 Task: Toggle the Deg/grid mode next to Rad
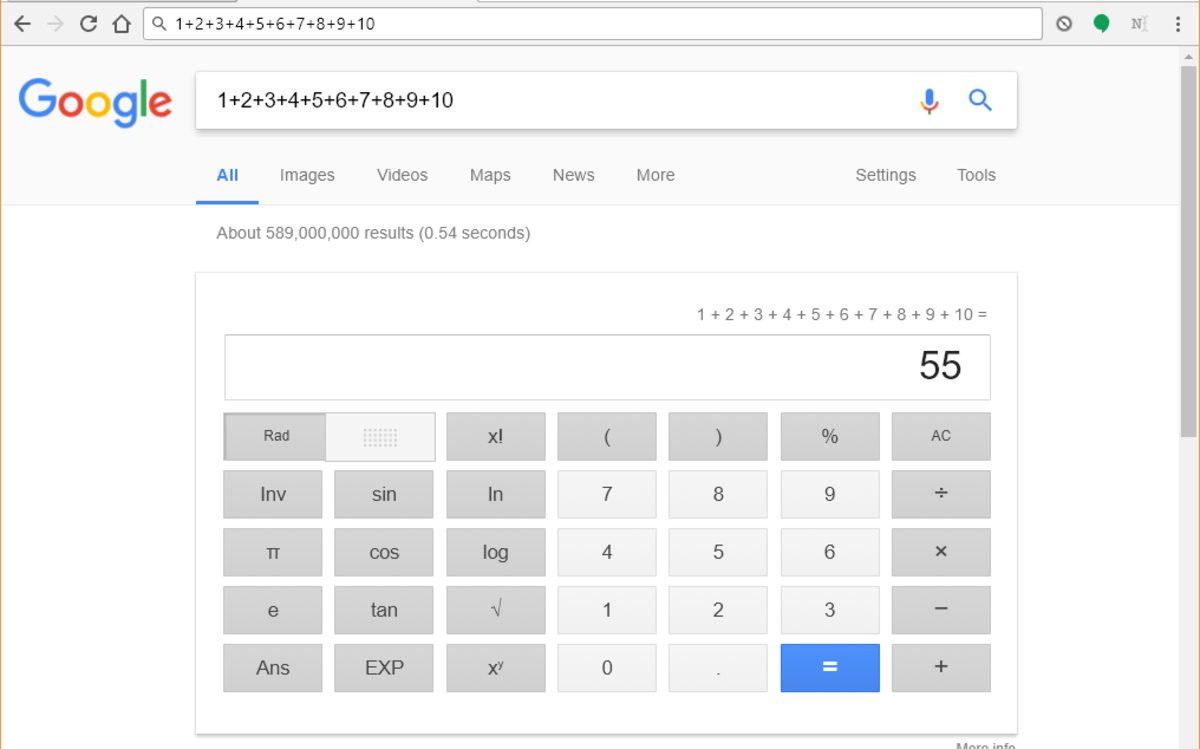[x=380, y=437]
